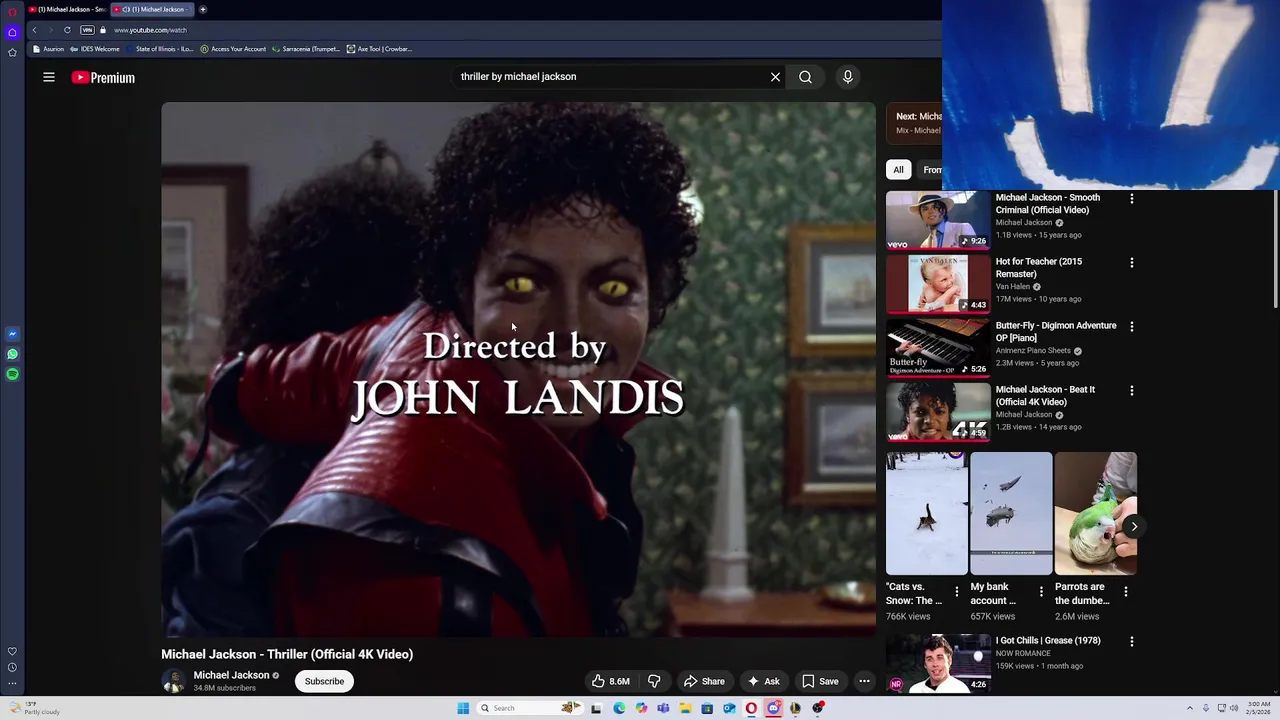Switch to first Michael Jackson browser tab

[x=67, y=9]
